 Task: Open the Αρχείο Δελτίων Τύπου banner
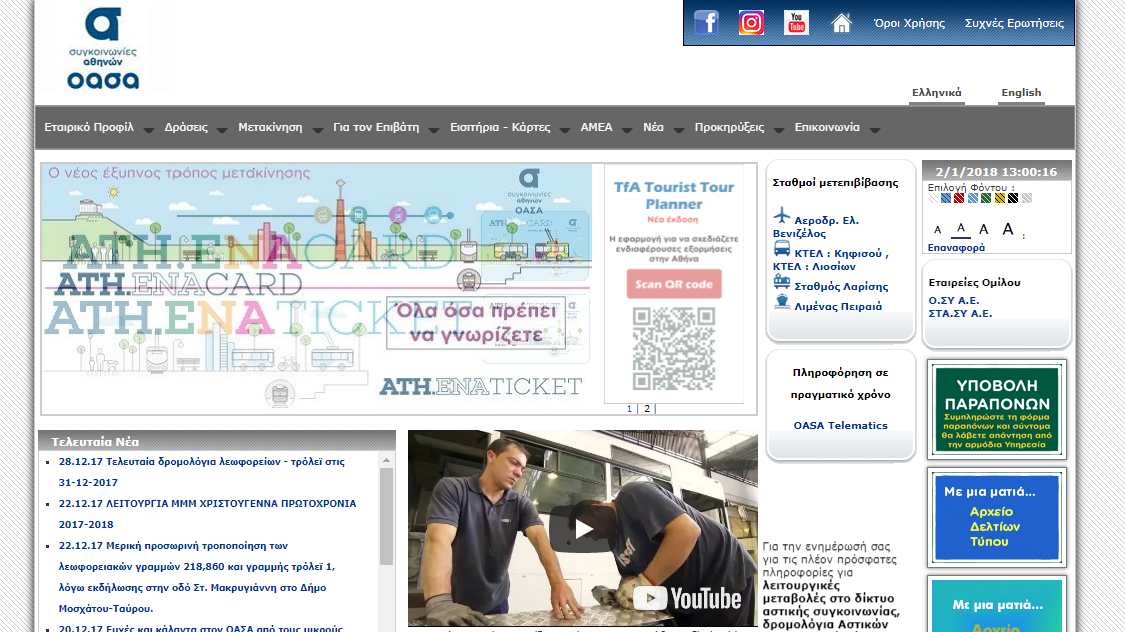click(997, 517)
